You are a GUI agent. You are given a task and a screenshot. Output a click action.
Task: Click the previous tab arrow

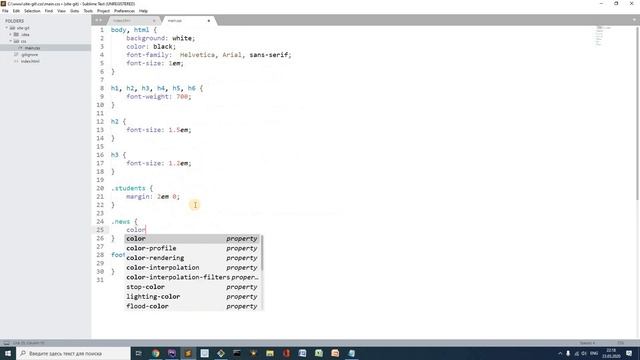pos(97,20)
